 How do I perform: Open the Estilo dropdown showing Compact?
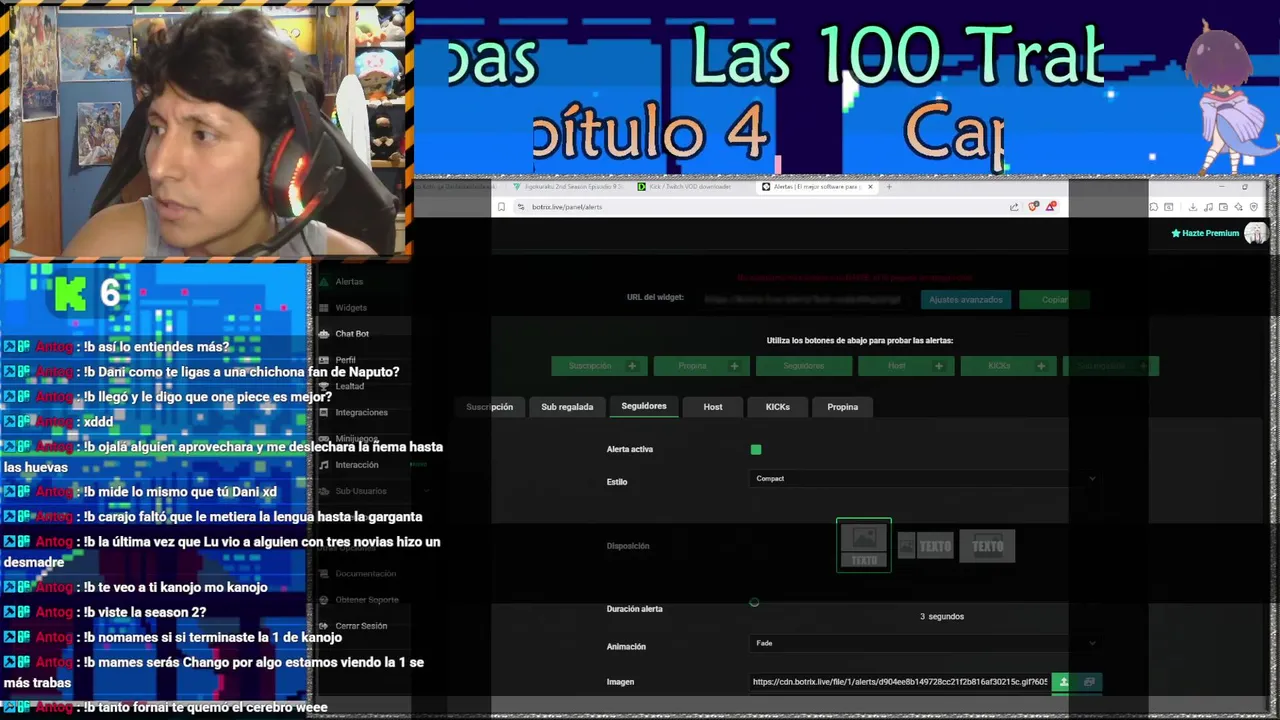[925, 479]
